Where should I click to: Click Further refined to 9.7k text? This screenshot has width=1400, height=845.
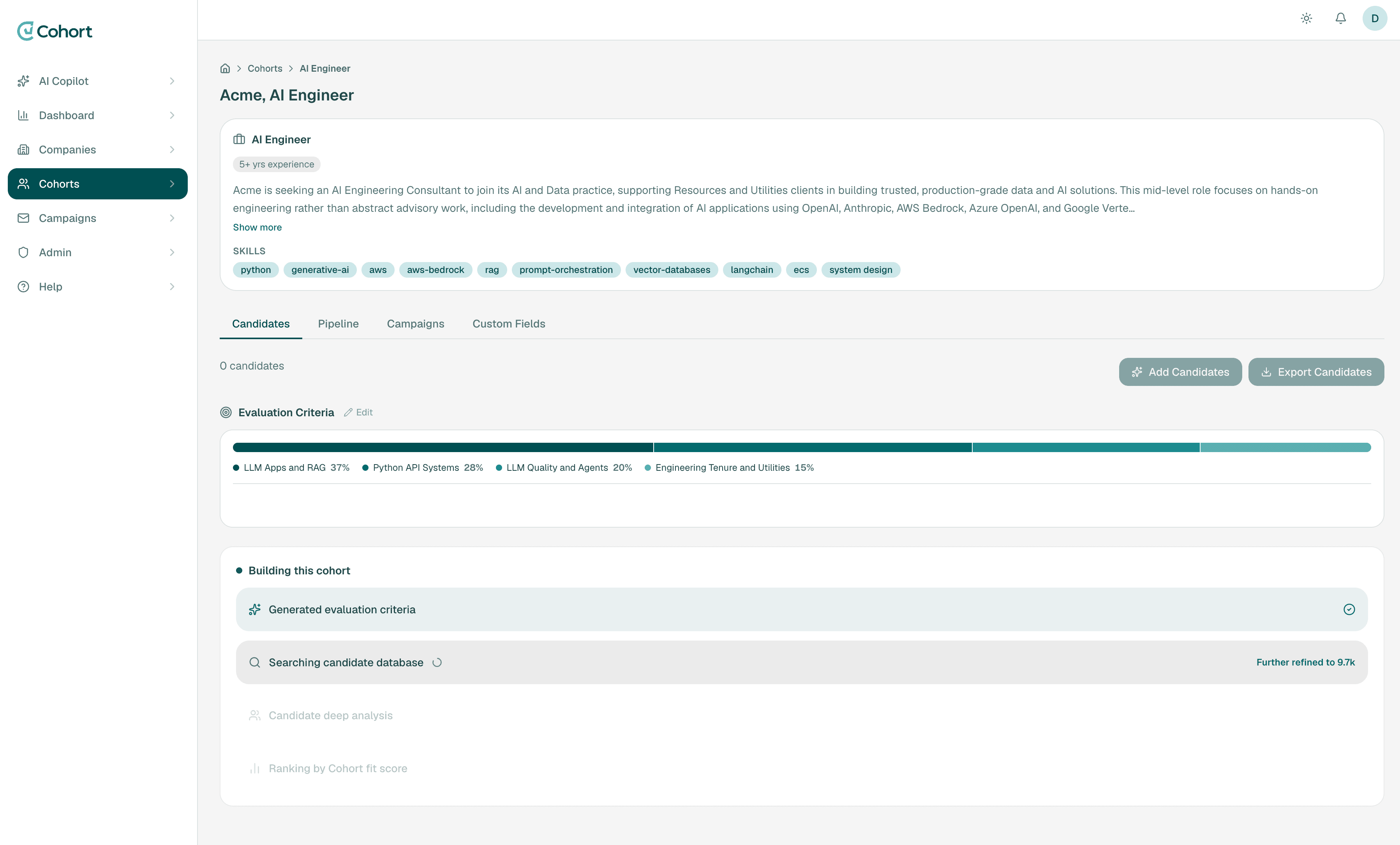point(1305,662)
